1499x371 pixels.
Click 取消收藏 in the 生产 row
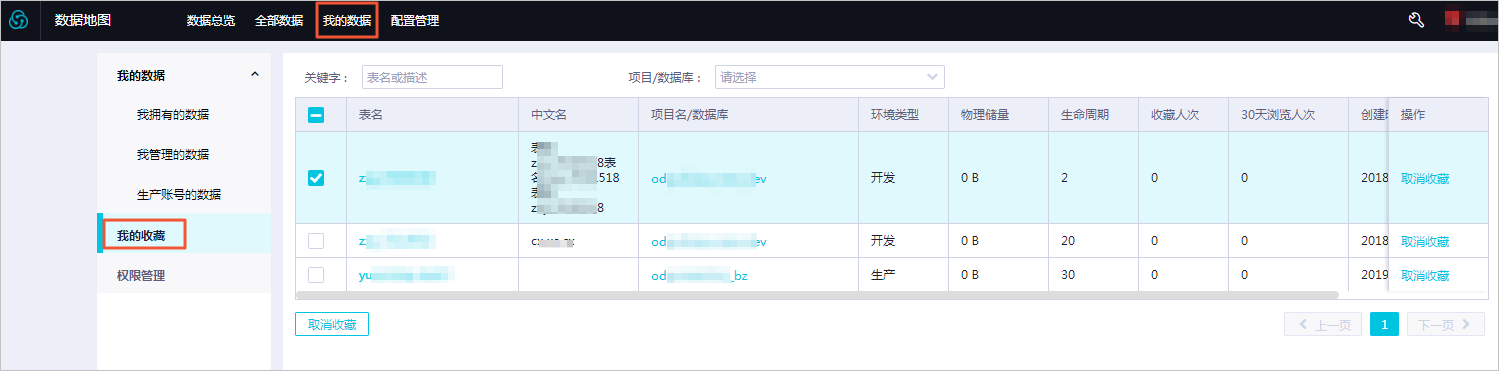click(x=1425, y=276)
